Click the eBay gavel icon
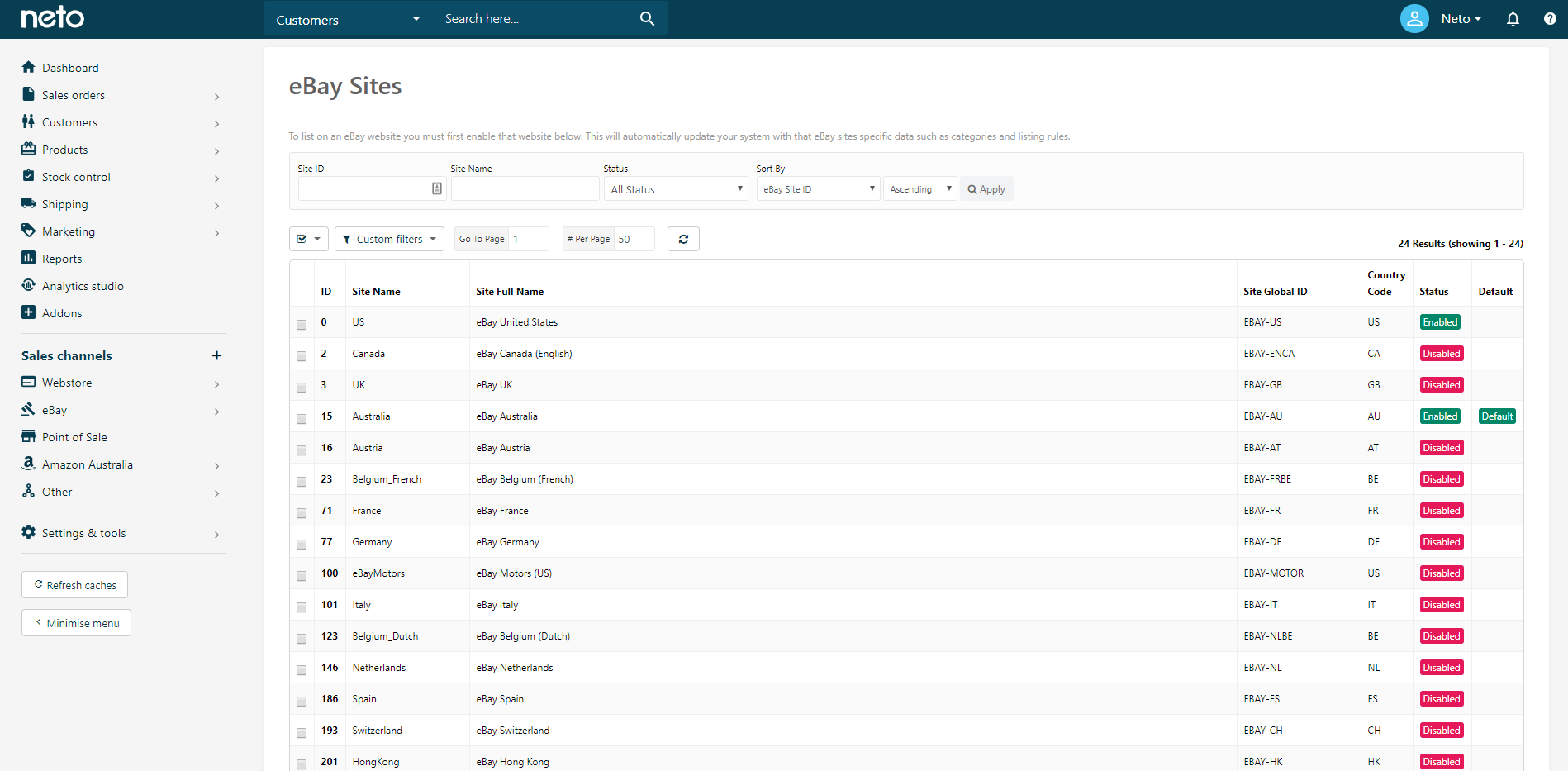1568x771 pixels. point(29,409)
